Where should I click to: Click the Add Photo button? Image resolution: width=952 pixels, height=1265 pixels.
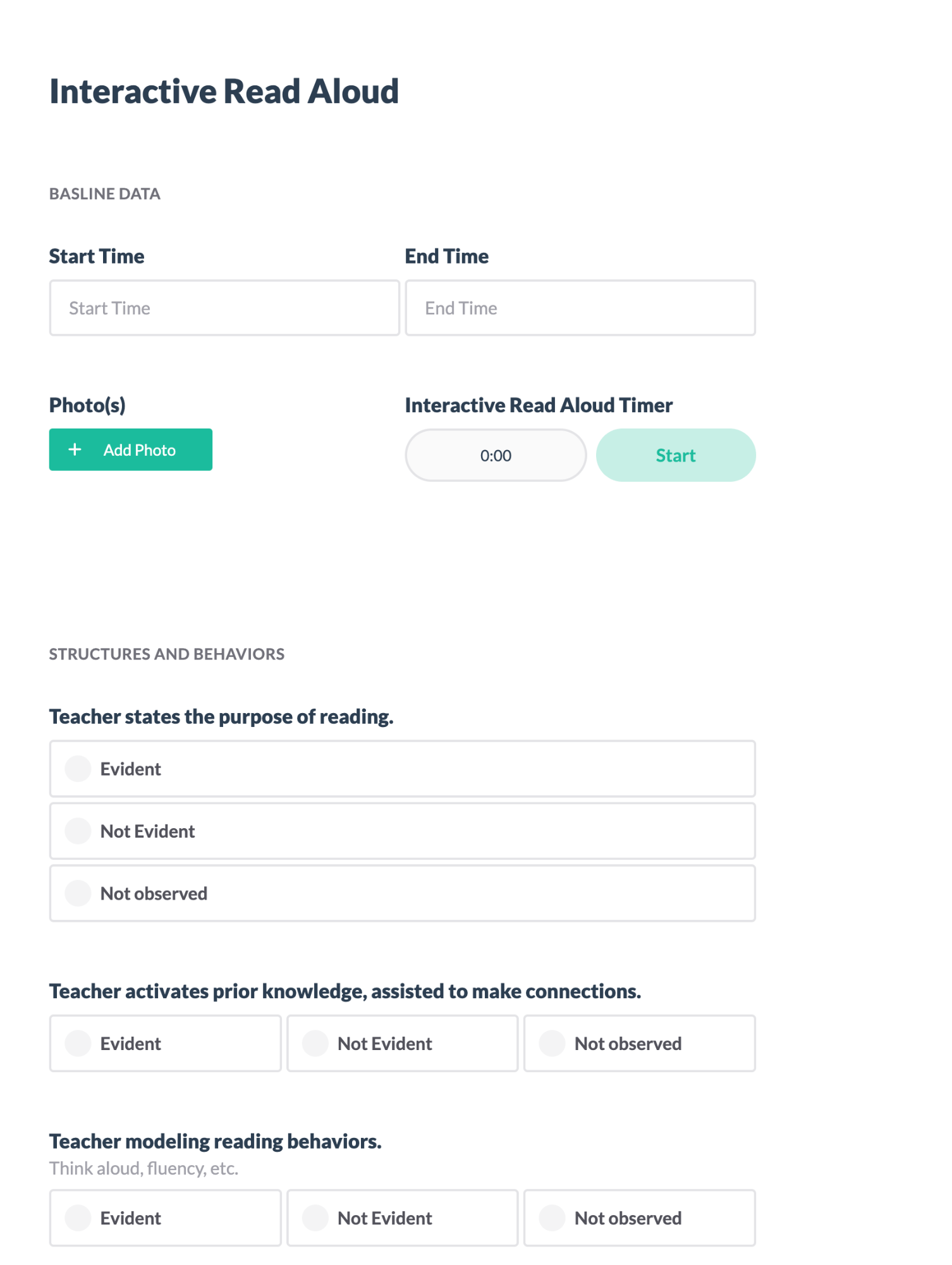[x=131, y=449]
